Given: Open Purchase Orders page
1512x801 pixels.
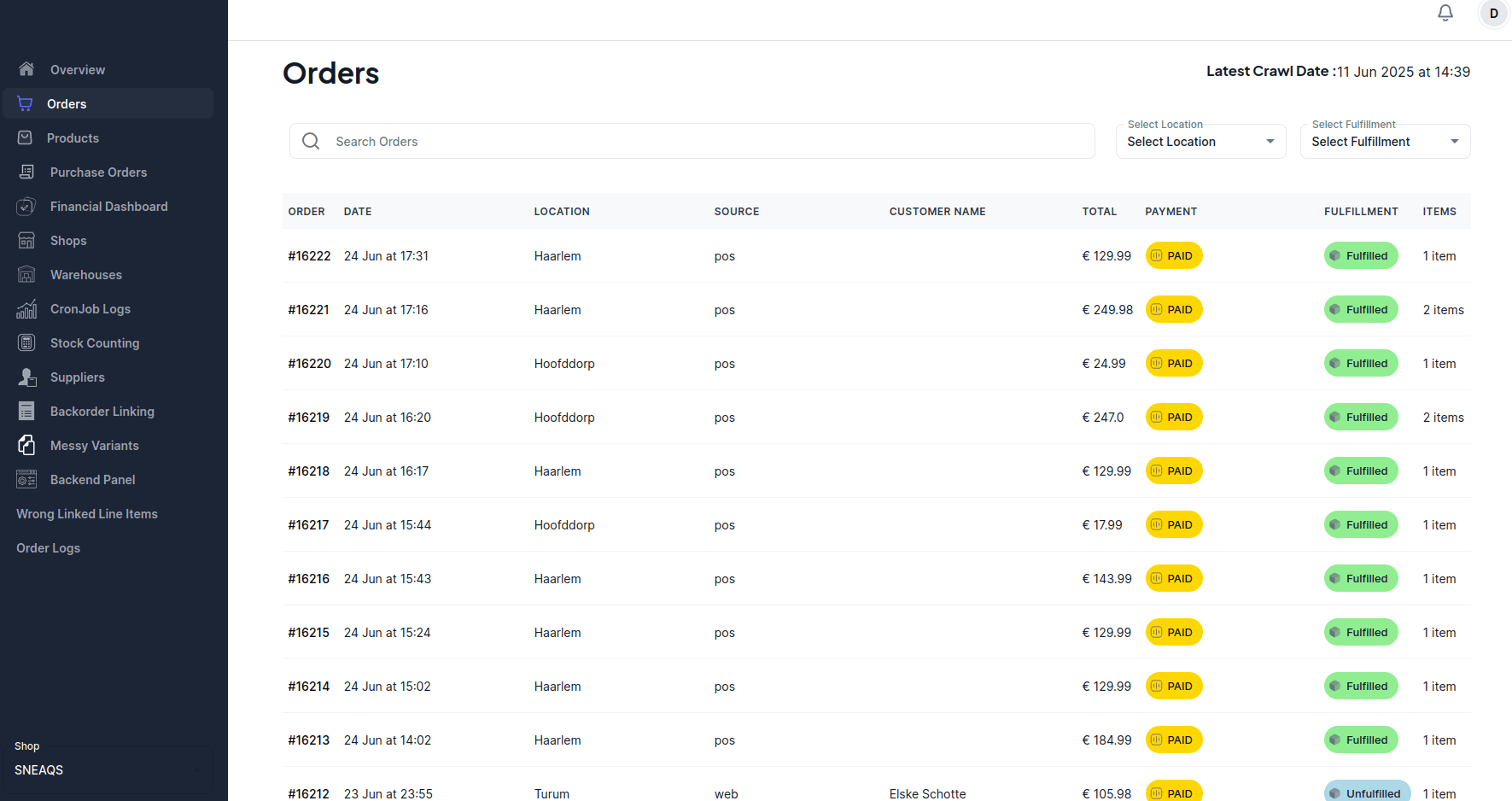Looking at the screenshot, I should [98, 172].
